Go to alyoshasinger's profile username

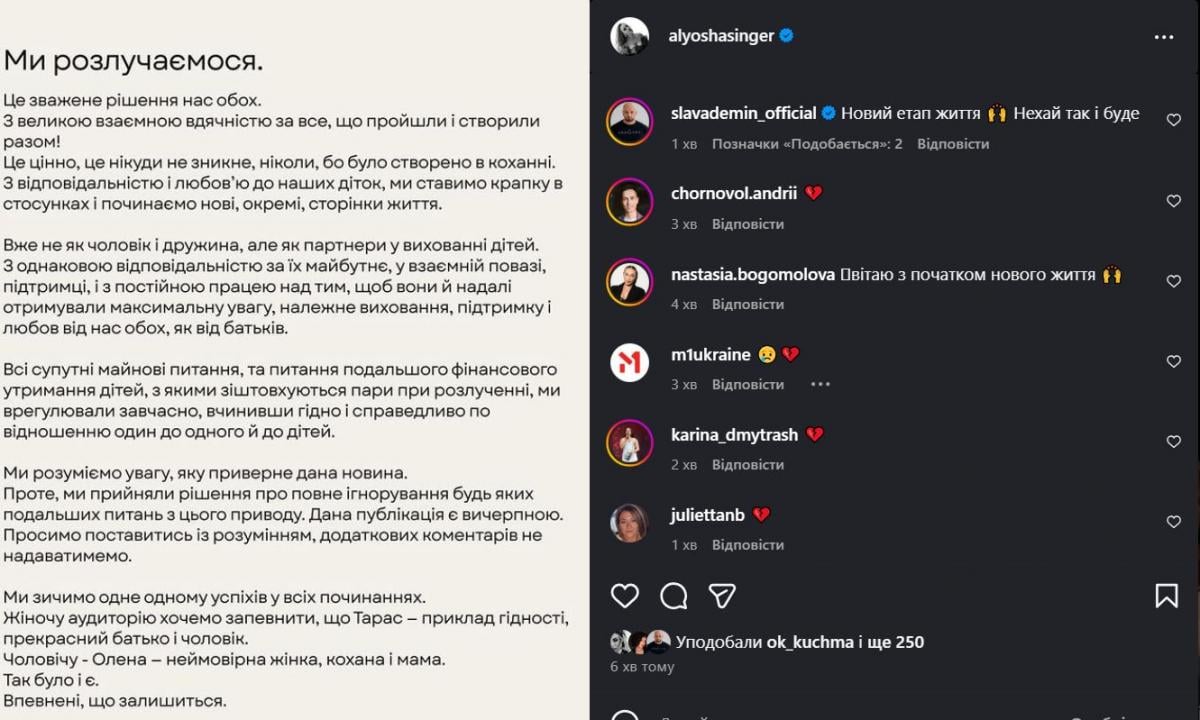tap(720, 36)
